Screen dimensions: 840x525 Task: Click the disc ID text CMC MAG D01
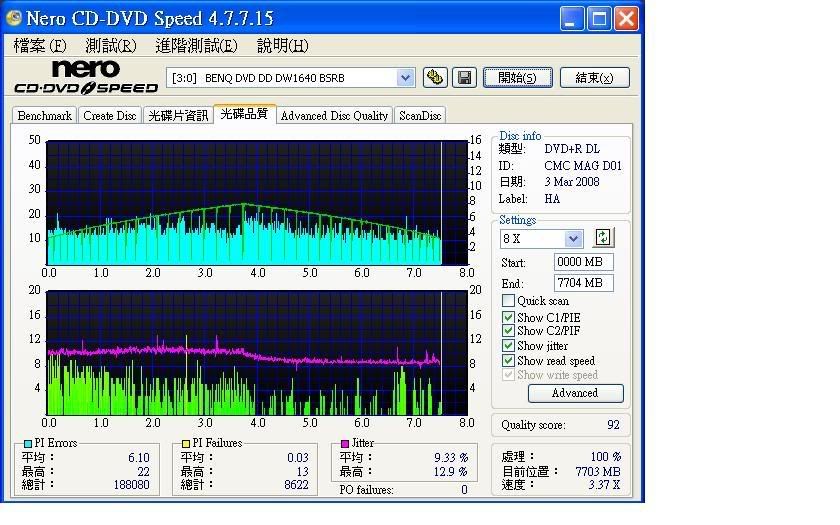583,166
